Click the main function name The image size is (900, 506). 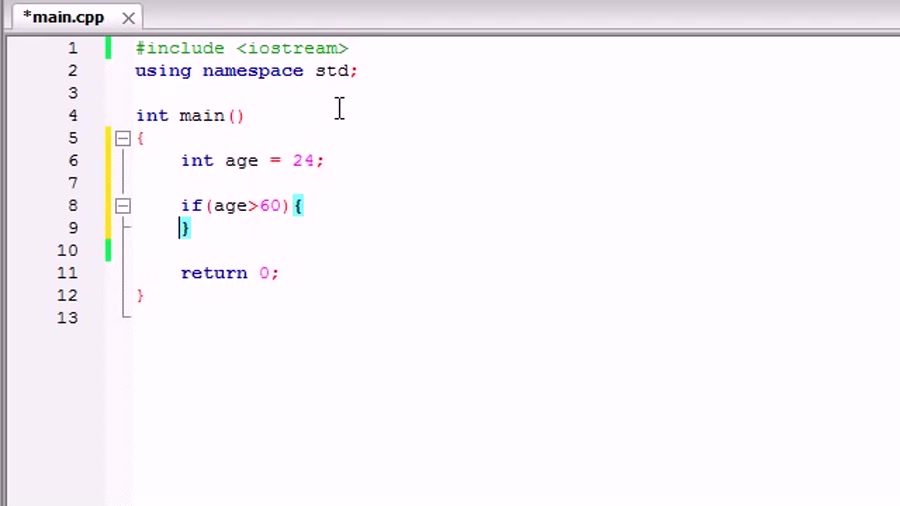point(201,116)
